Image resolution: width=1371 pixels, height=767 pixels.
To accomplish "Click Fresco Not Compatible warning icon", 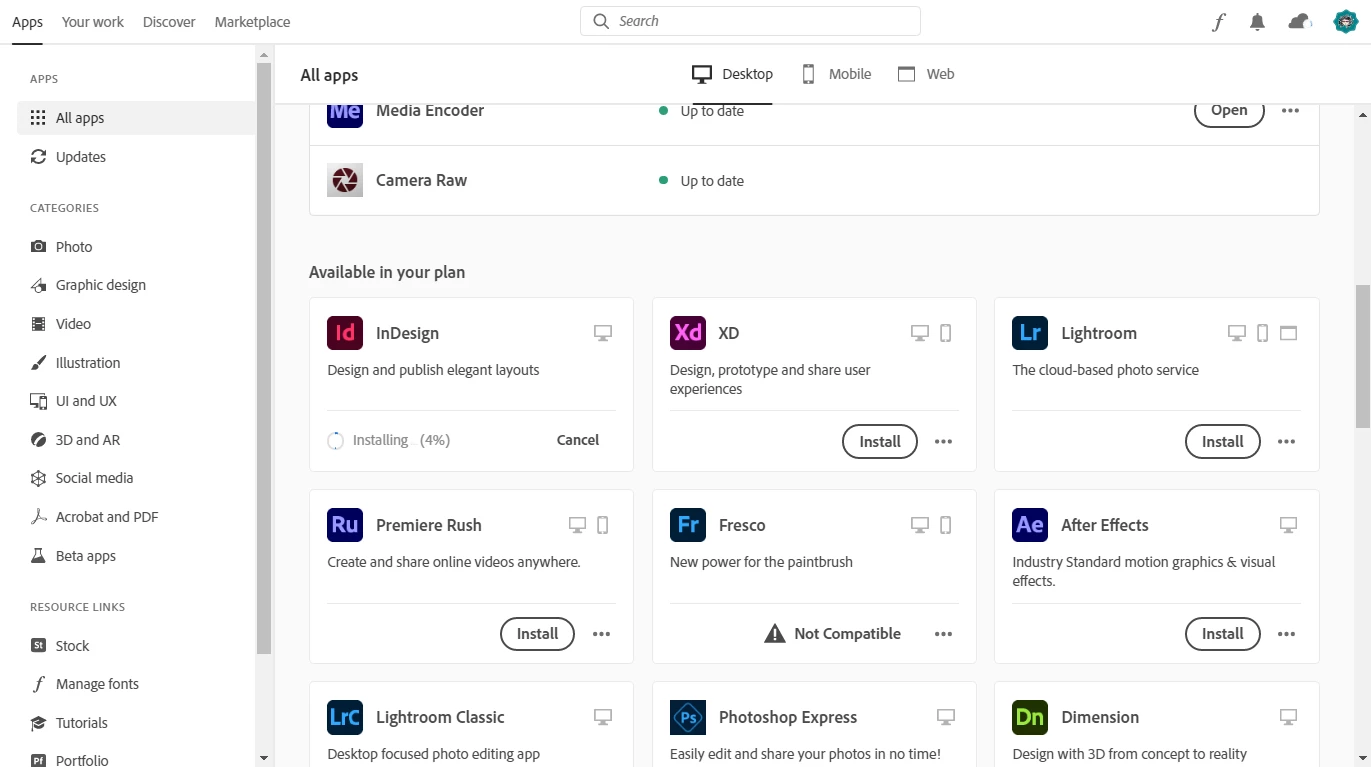I will coord(775,633).
